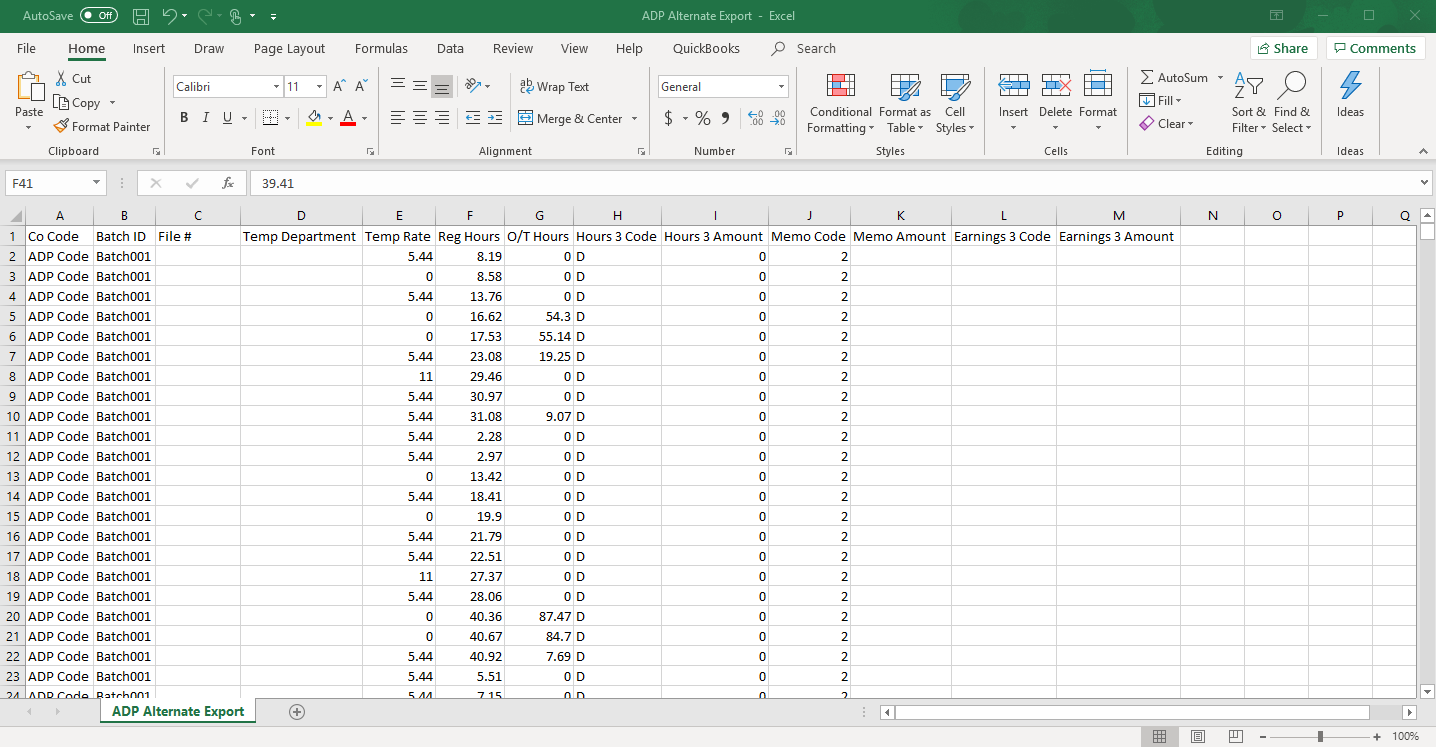The height and width of the screenshot is (747, 1436).
Task: Open Merge & Center dropdown arrow
Action: (634, 118)
